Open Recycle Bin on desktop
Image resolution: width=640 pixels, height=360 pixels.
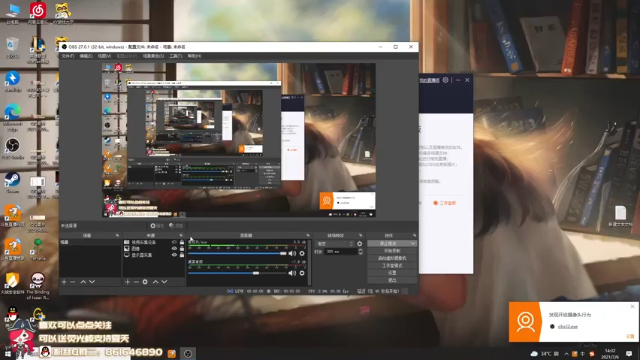(x=13, y=47)
